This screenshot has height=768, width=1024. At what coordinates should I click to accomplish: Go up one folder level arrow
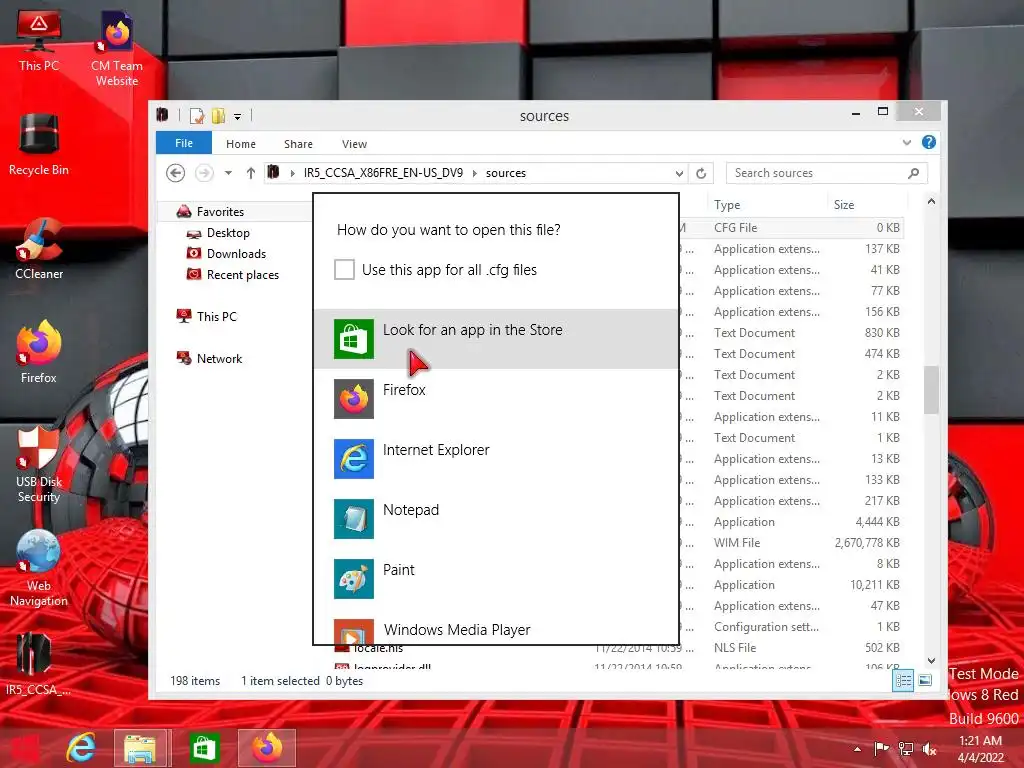251,173
